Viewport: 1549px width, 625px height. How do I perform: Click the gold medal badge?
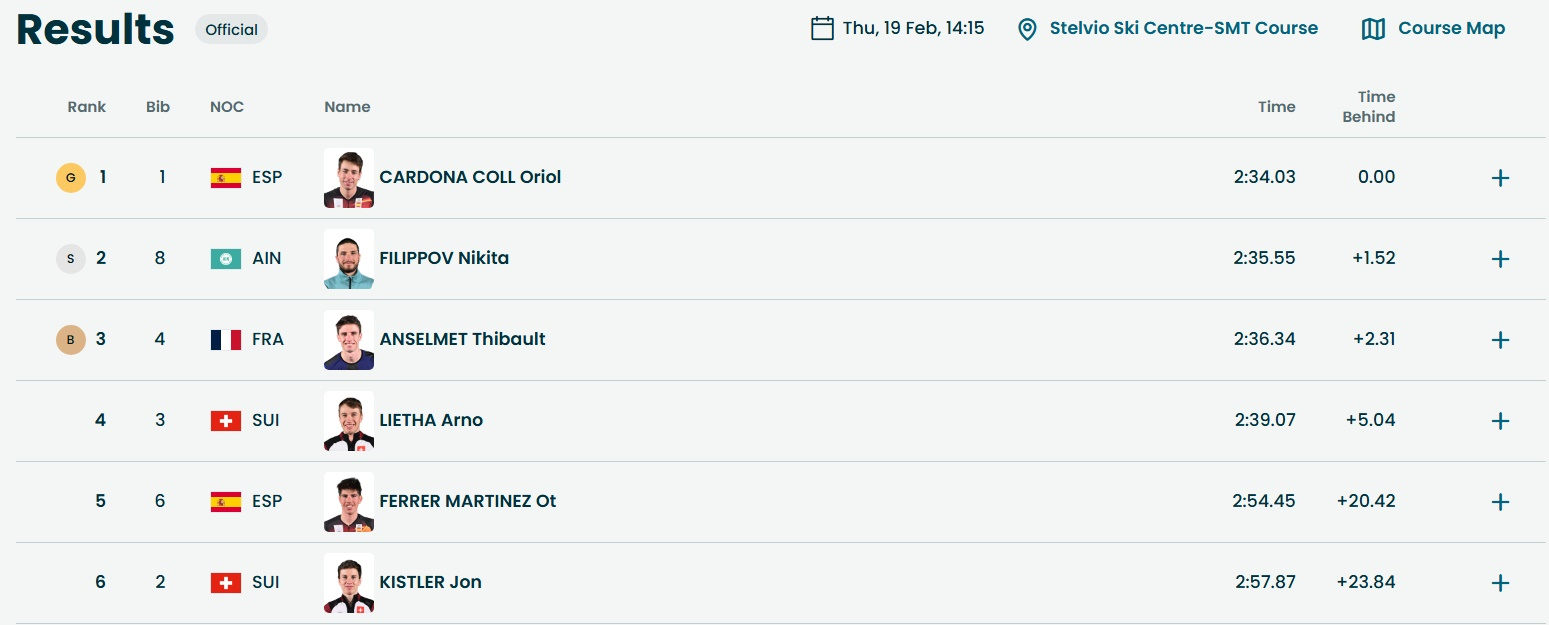pos(70,178)
